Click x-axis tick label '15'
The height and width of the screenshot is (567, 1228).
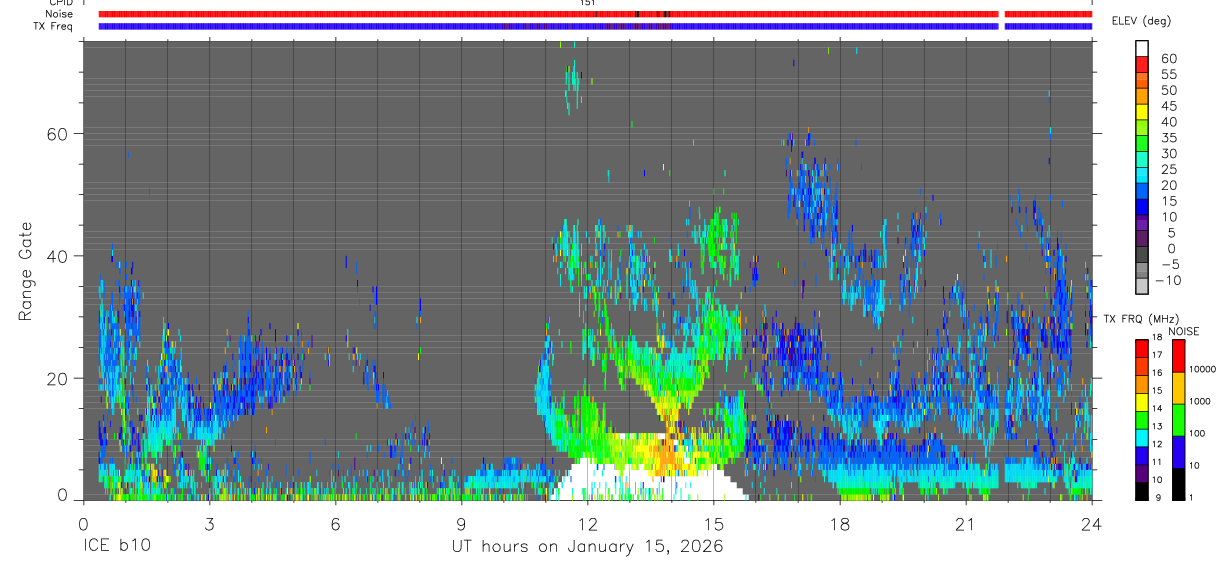pyautogui.click(x=713, y=524)
